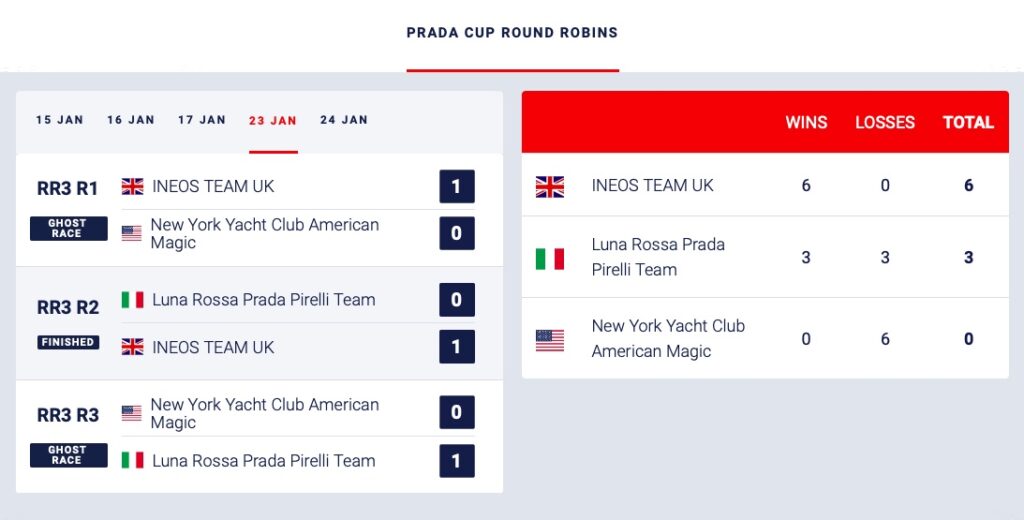The width and height of the screenshot is (1024, 520).
Task: Switch to the 16 JAN tab
Action: tap(131, 120)
